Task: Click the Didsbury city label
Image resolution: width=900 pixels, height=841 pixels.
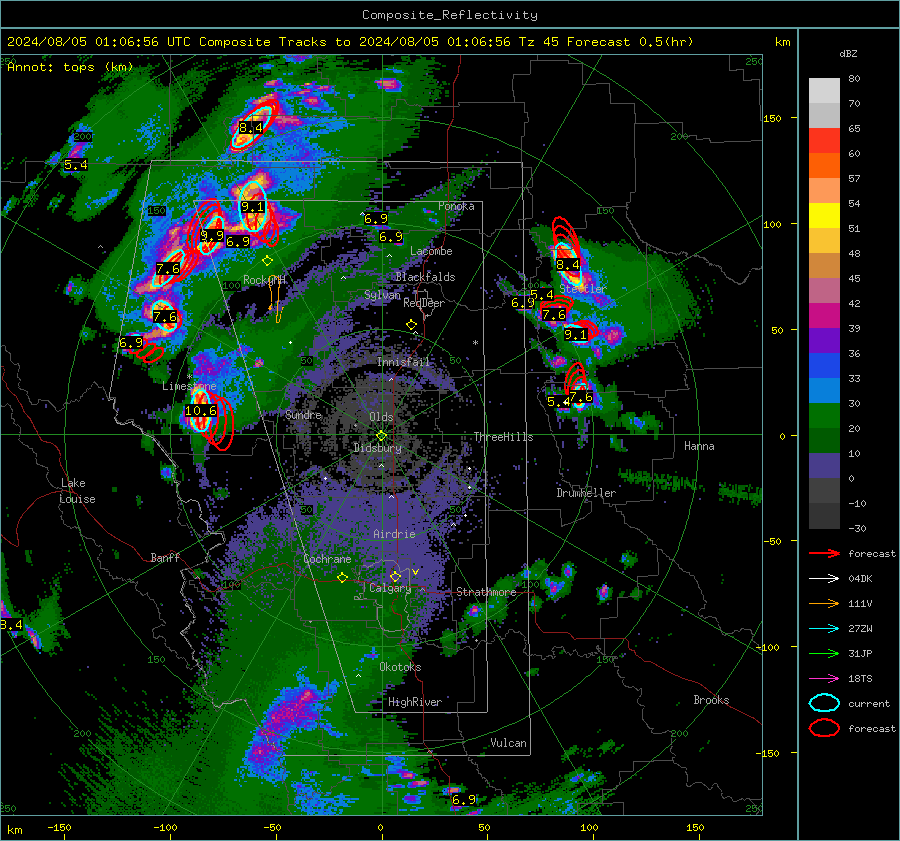Action: 378,448
